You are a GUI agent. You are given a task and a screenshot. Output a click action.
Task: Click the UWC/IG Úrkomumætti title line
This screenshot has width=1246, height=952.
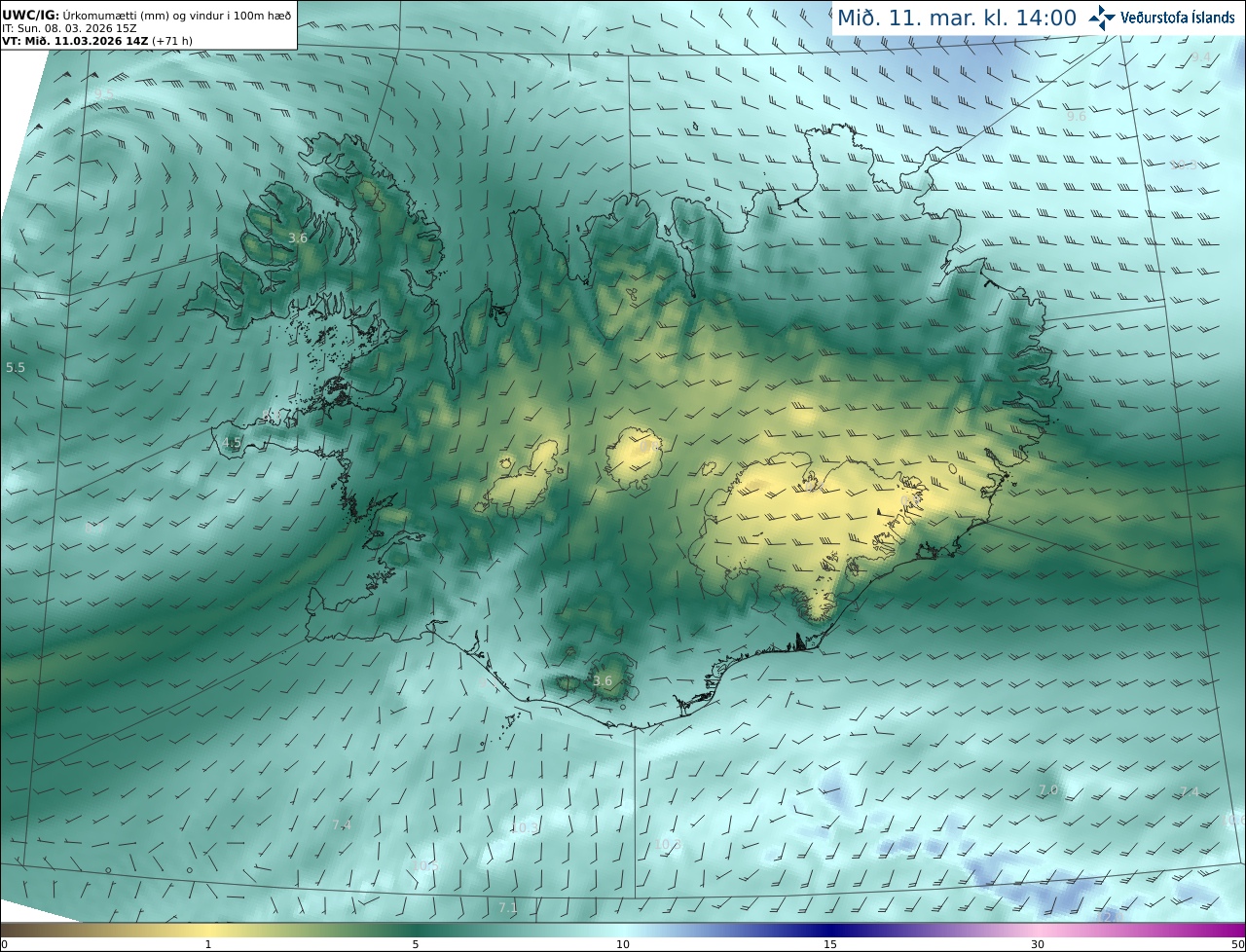[147, 15]
